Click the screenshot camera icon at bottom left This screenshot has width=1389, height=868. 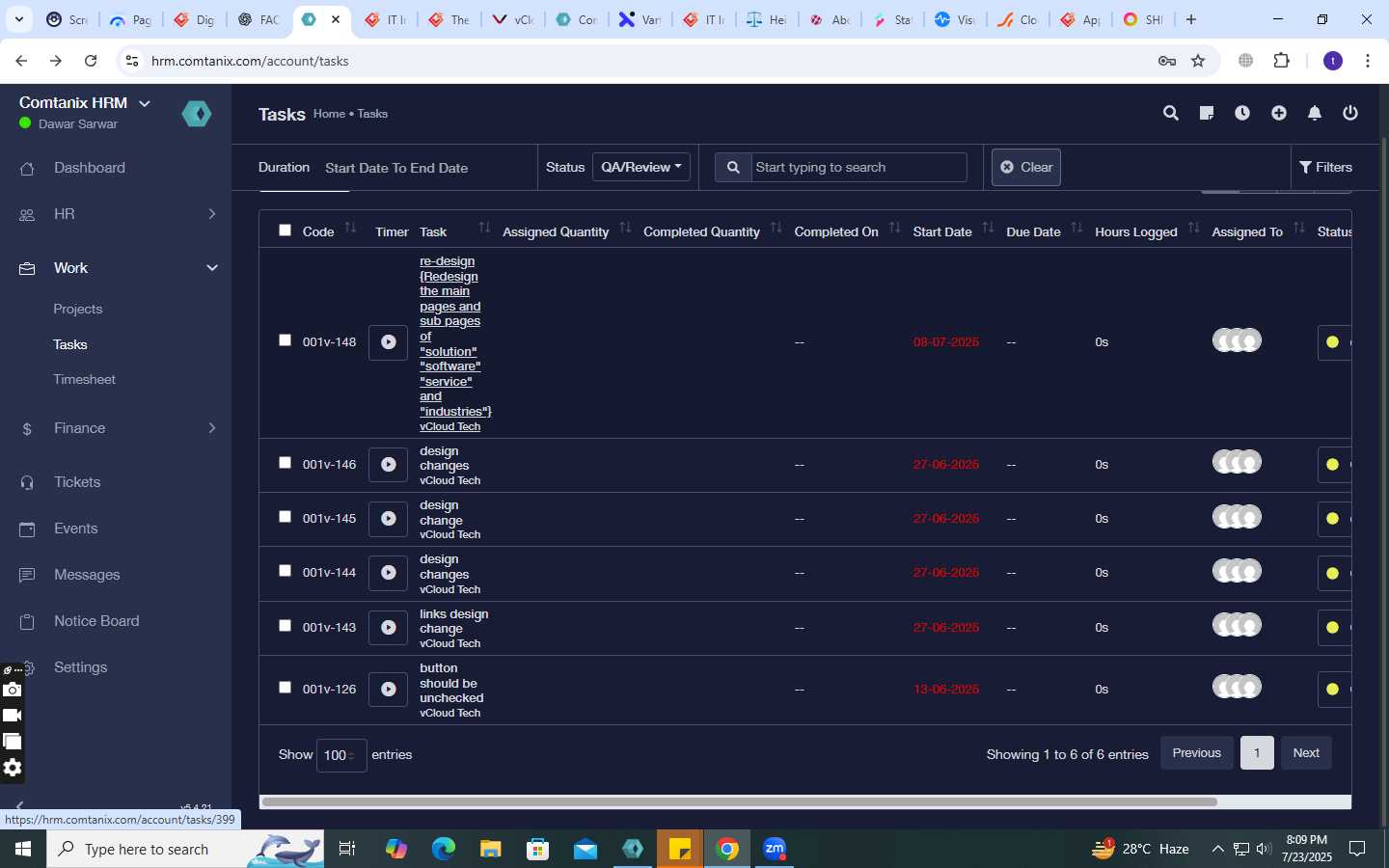pos(12,690)
